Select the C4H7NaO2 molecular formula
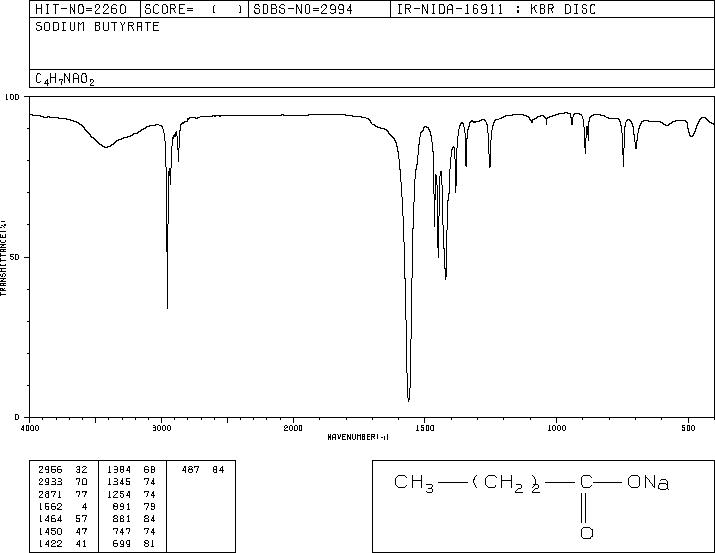The image size is (715, 553). (x=65, y=79)
